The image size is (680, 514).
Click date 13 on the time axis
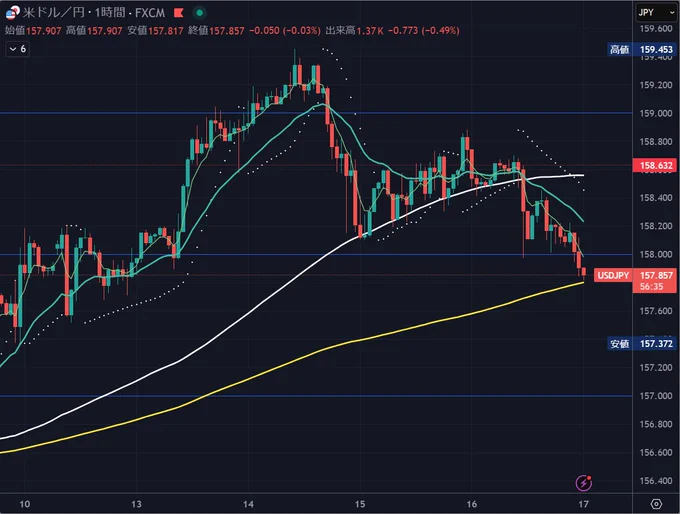click(137, 504)
